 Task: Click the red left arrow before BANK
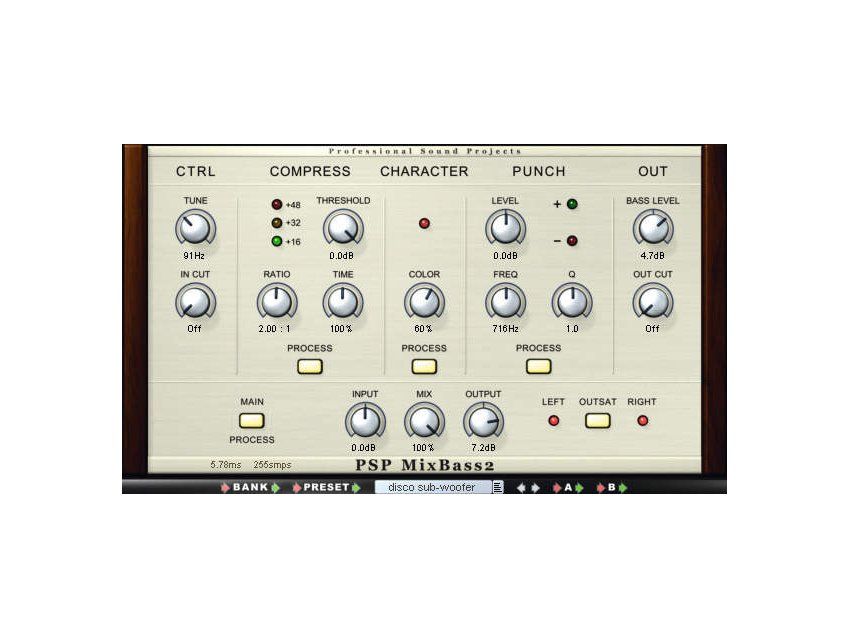(226, 487)
